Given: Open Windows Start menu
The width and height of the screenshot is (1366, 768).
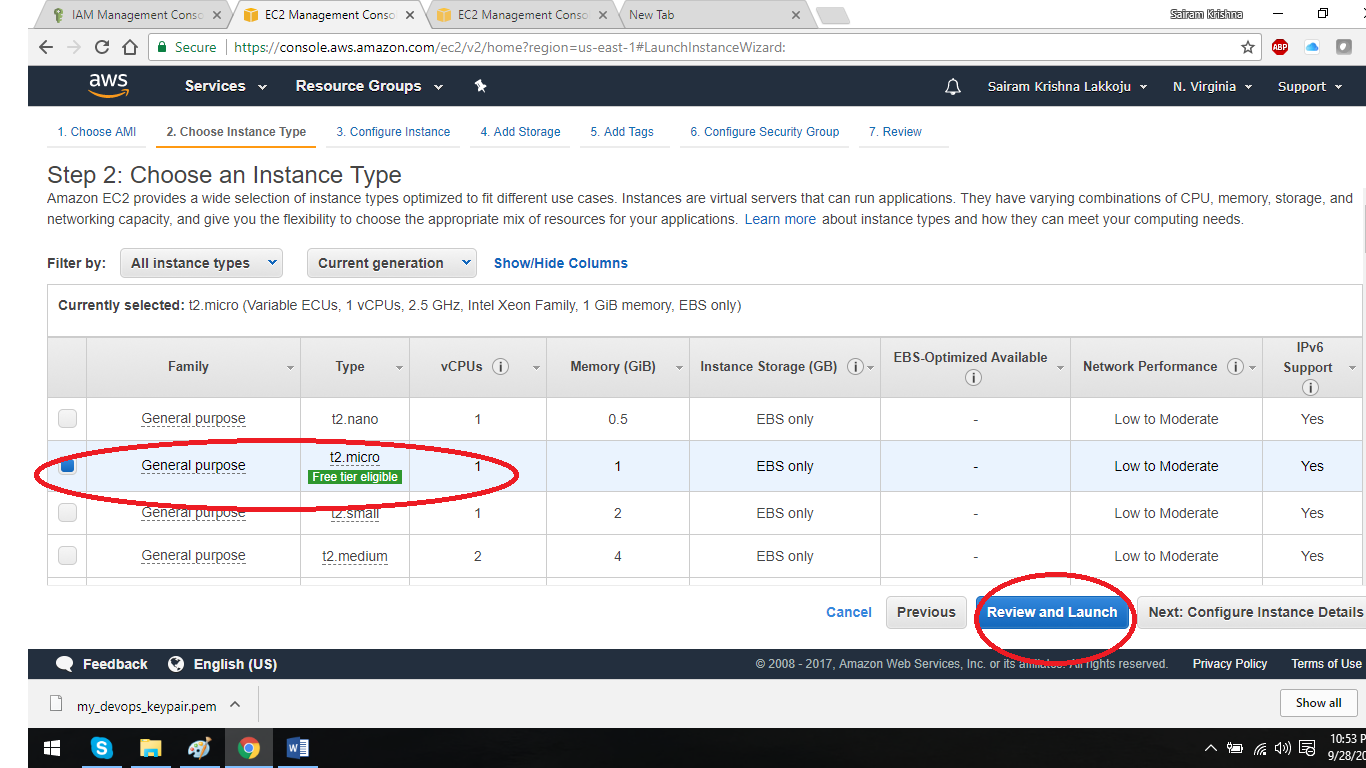Looking at the screenshot, I should (52, 748).
